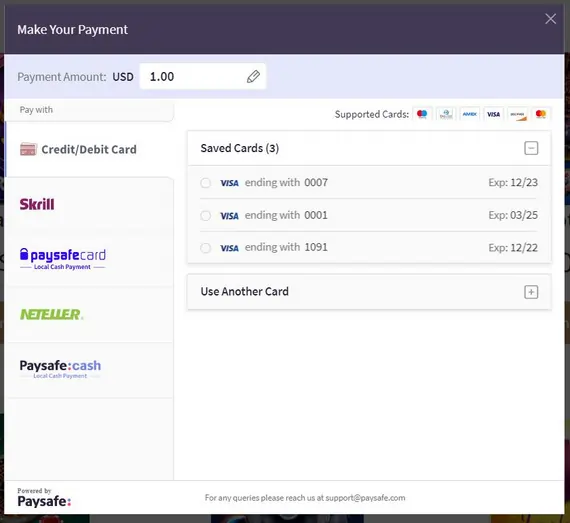Click the Mastercard supported card icon
Viewport: 570px width, 523px height.
coord(541,114)
